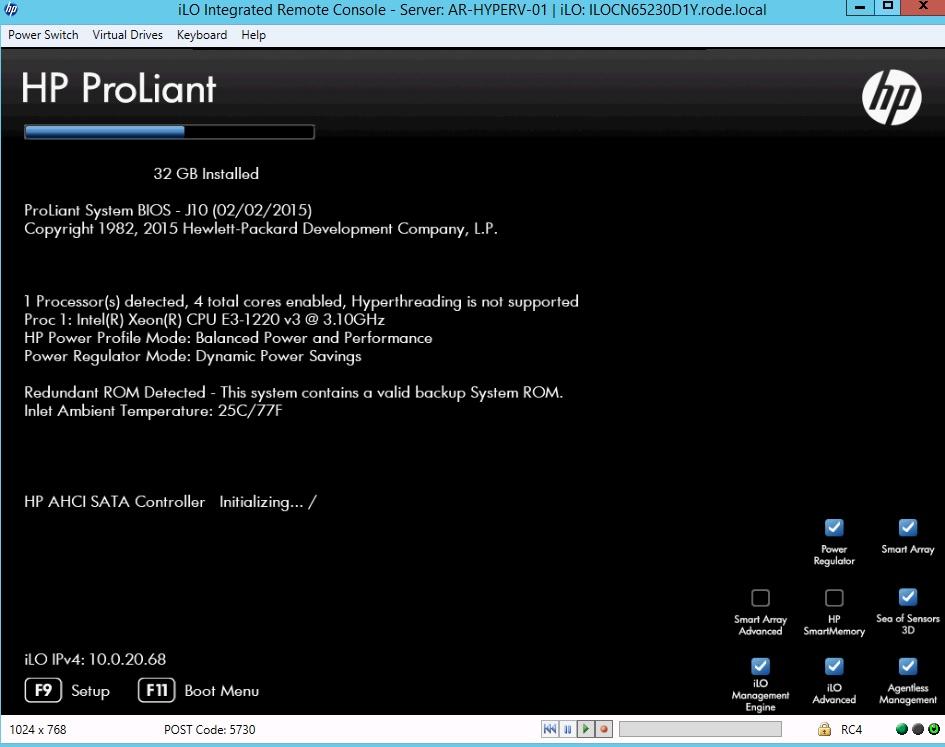
Task: Click the RC4 encryption label
Action: click(851, 730)
